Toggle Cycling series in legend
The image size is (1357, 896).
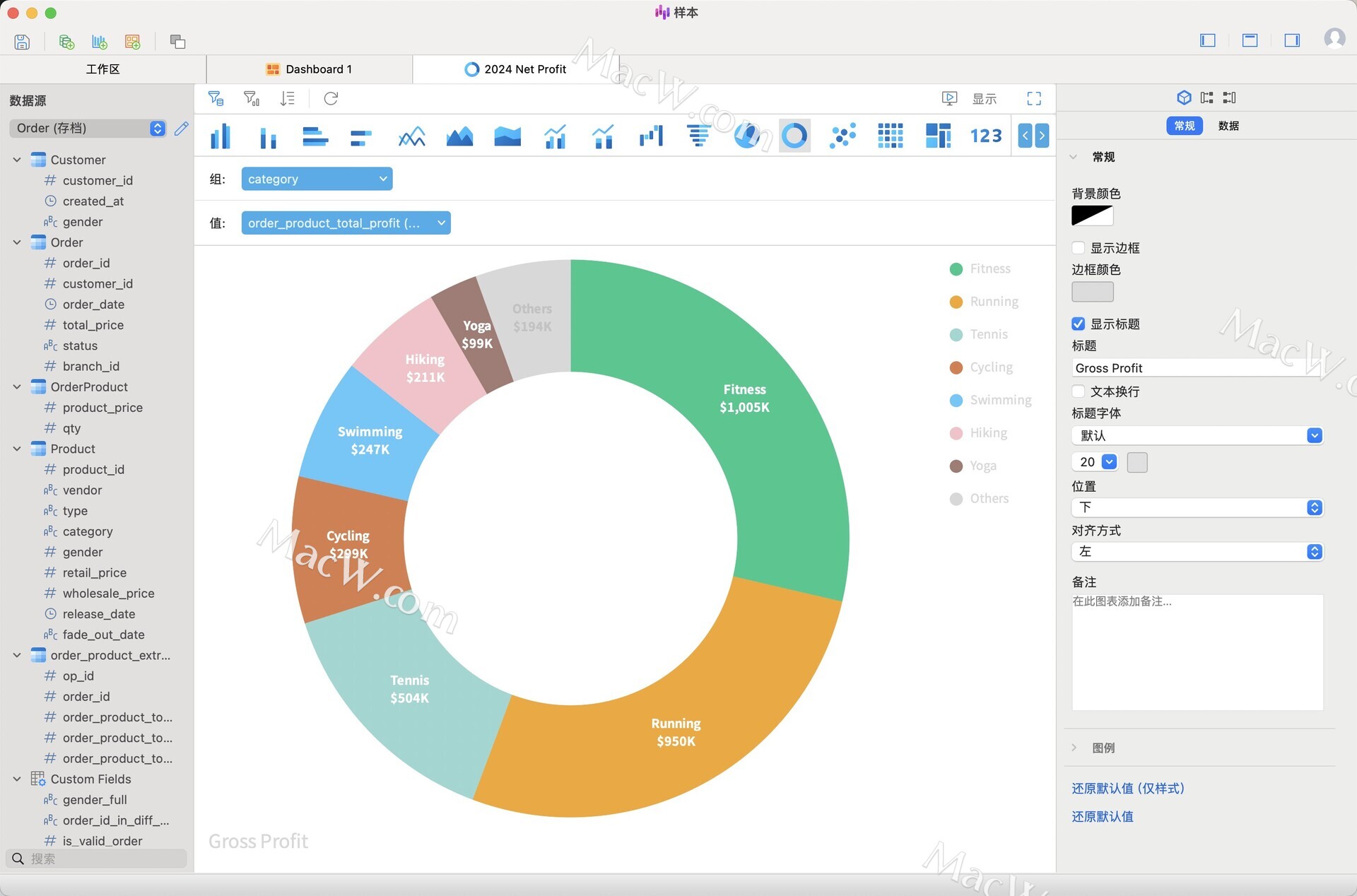tap(981, 367)
